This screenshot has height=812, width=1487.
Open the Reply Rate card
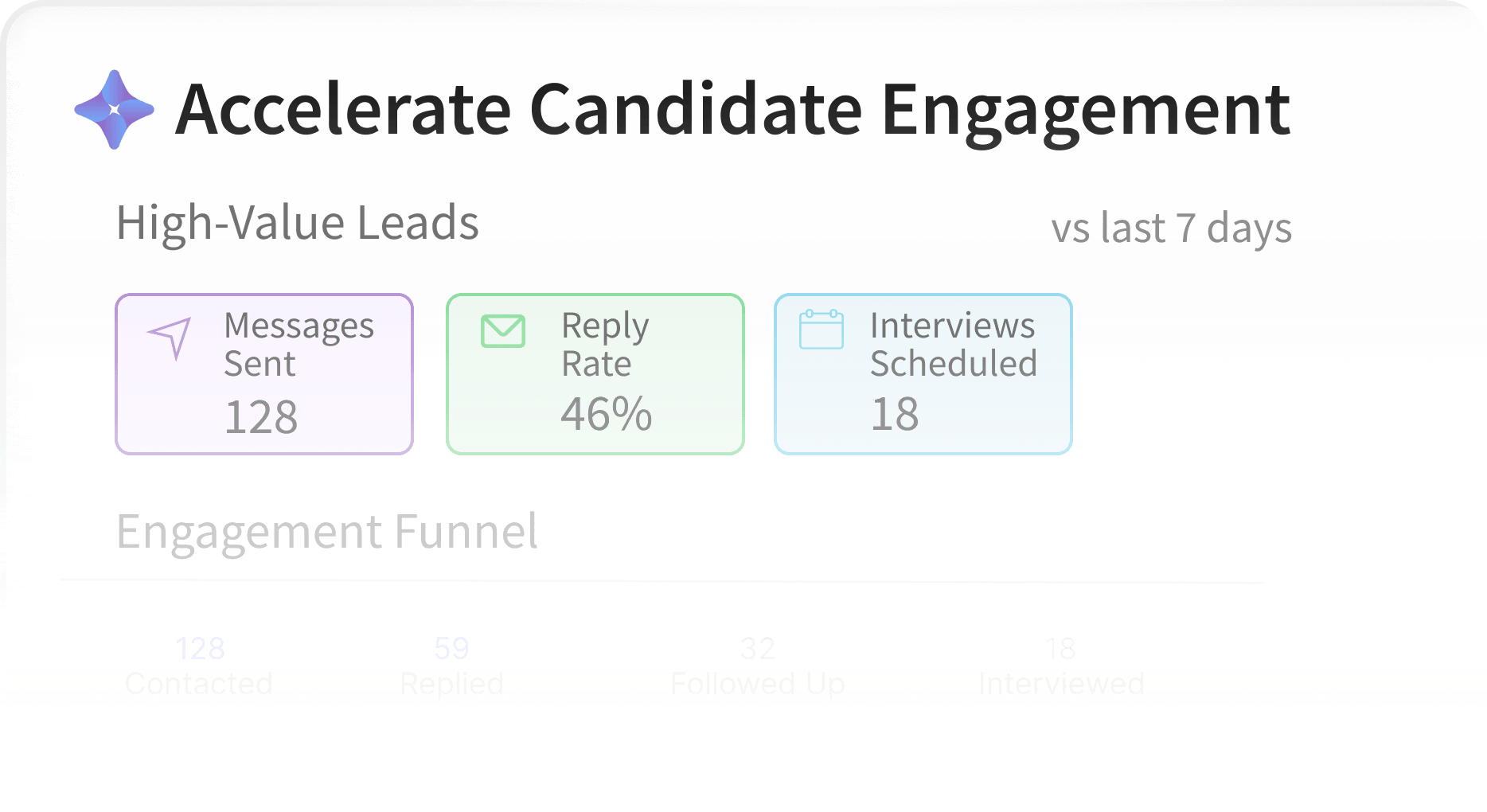[595, 374]
